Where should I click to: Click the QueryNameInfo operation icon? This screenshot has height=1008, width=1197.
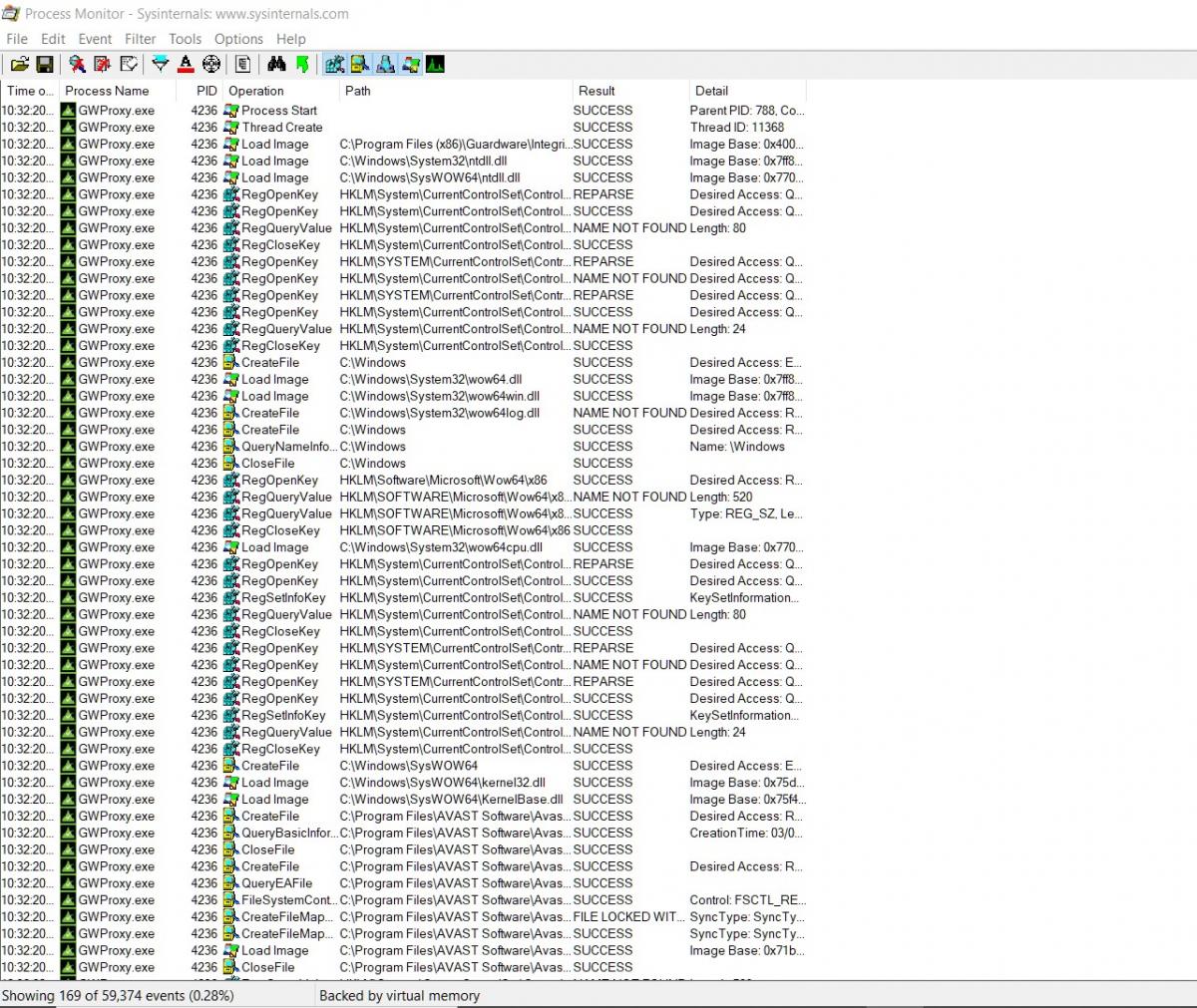coord(231,447)
